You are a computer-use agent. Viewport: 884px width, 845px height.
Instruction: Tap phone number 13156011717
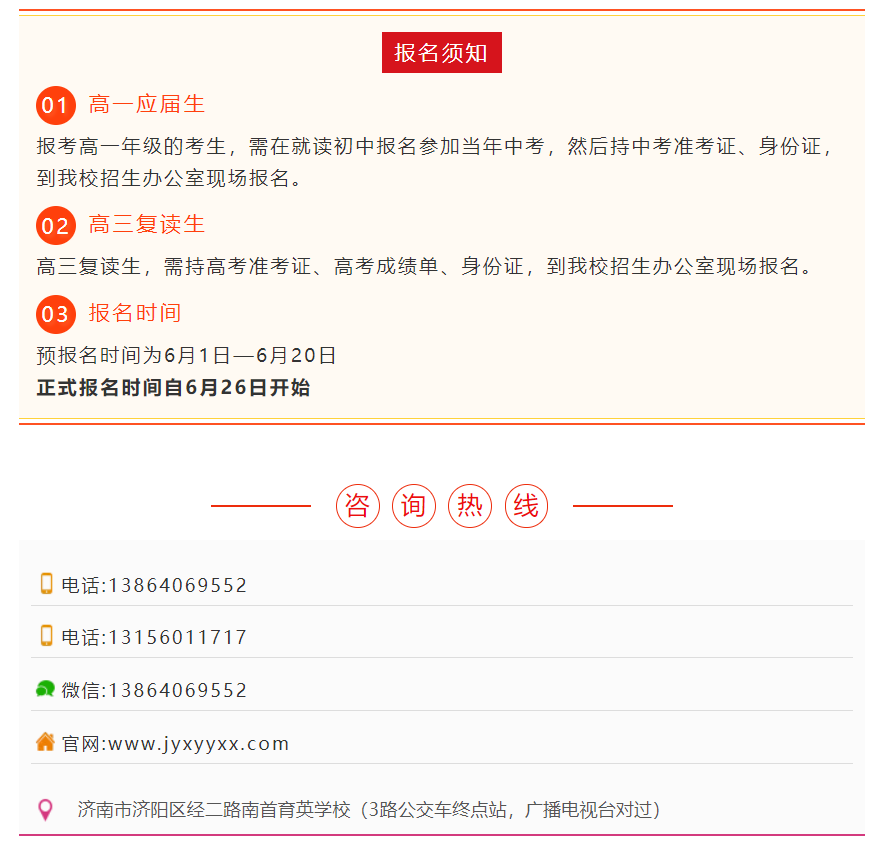177,637
